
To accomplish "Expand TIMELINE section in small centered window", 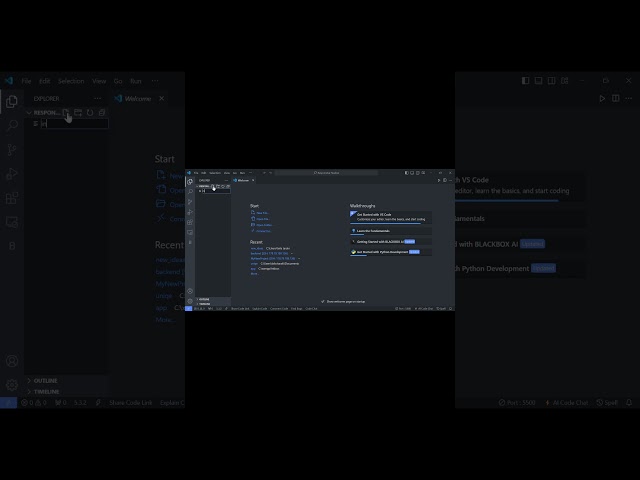I will click(x=204, y=304).
